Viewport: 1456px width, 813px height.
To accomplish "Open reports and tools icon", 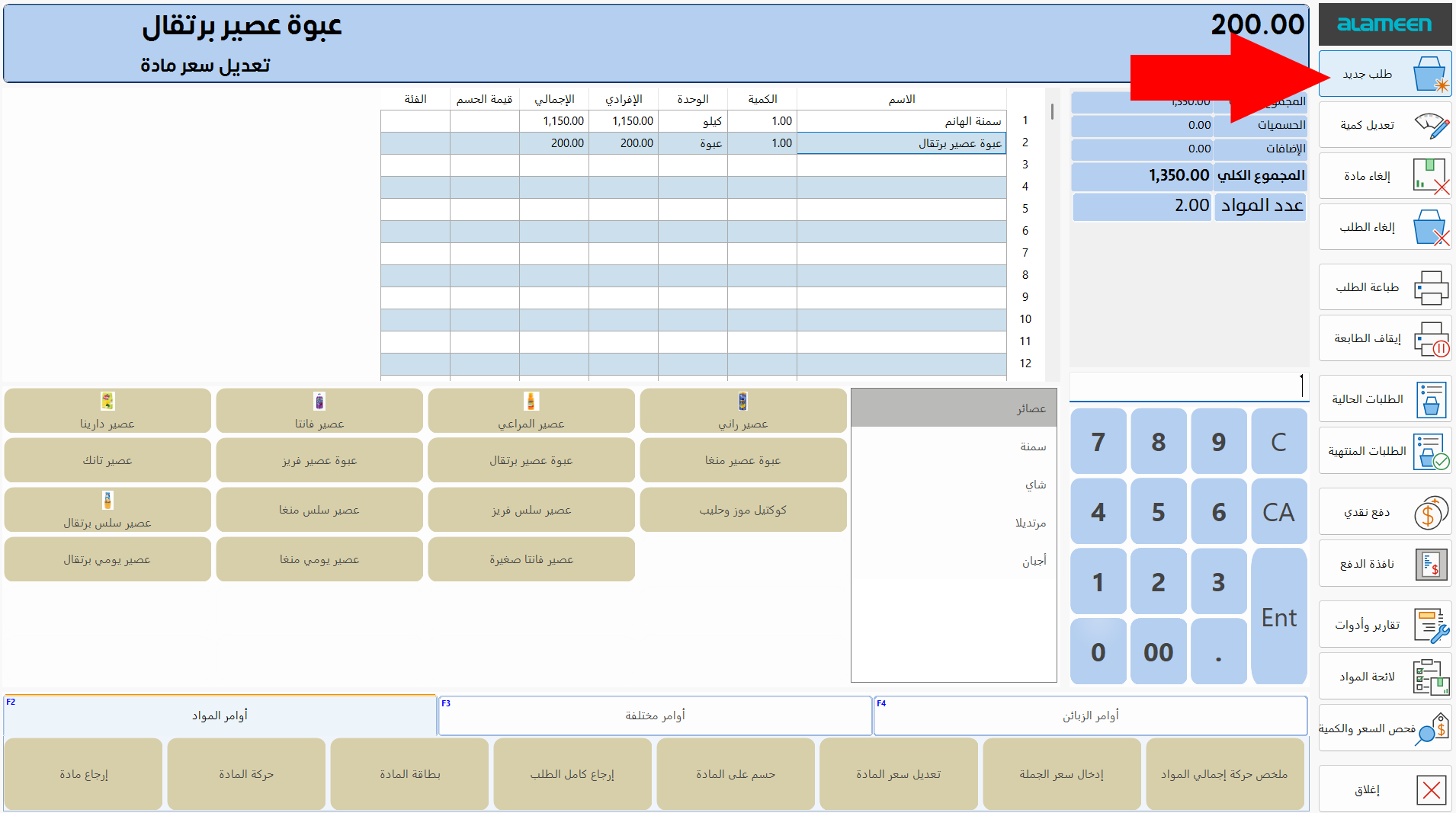I will coord(1431,625).
